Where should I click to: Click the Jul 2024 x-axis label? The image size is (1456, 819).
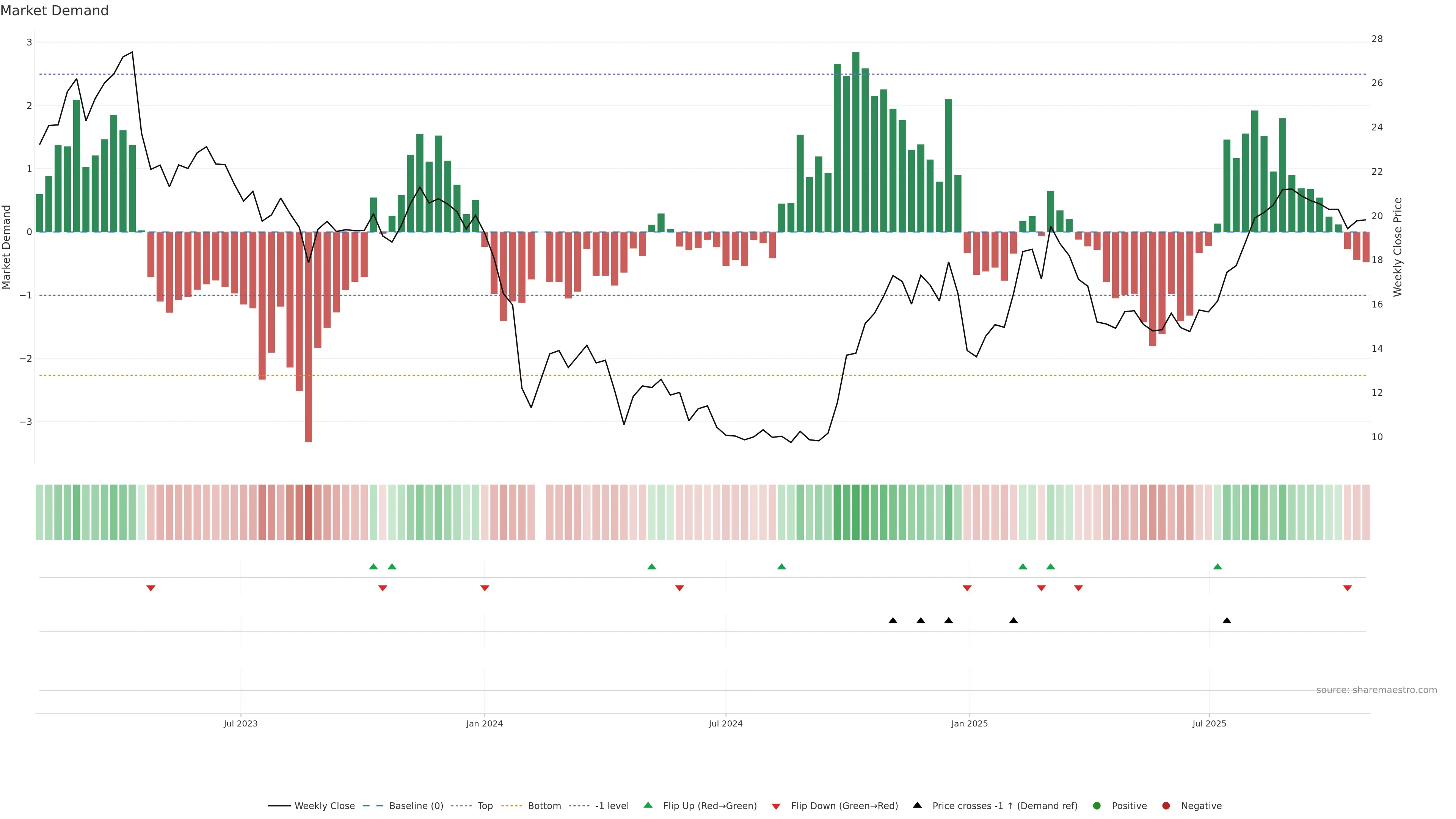coord(726,723)
